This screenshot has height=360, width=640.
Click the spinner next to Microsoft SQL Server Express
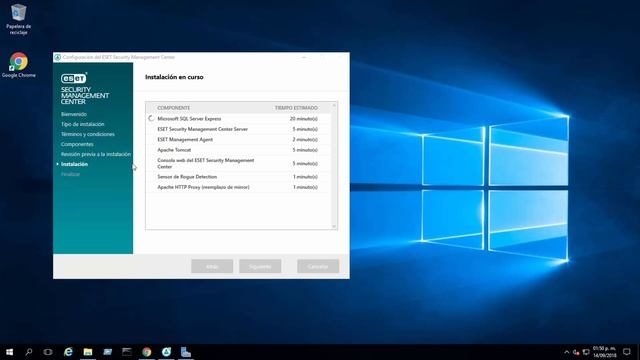pos(151,118)
